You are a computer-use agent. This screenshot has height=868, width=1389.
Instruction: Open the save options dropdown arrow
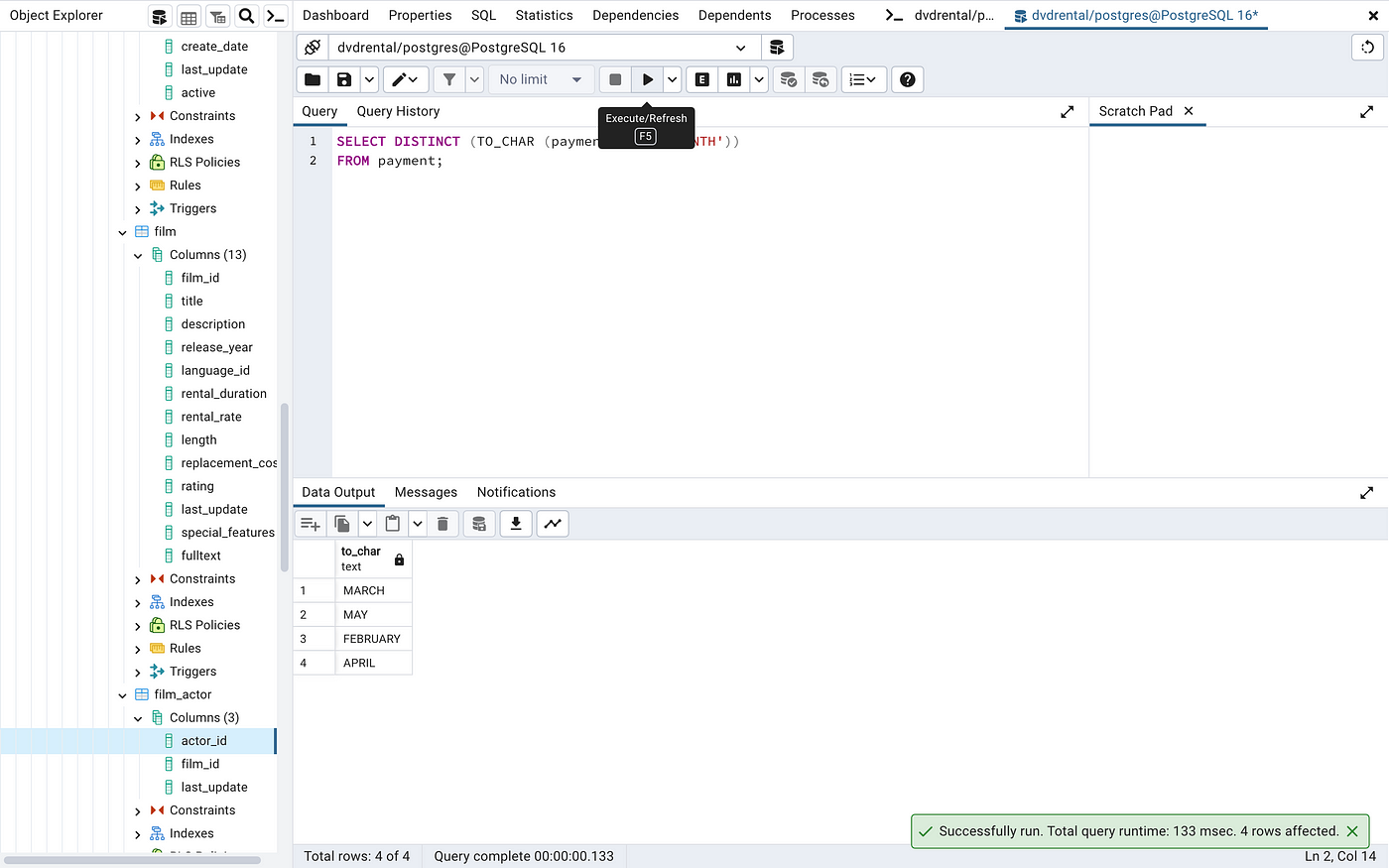click(x=369, y=79)
